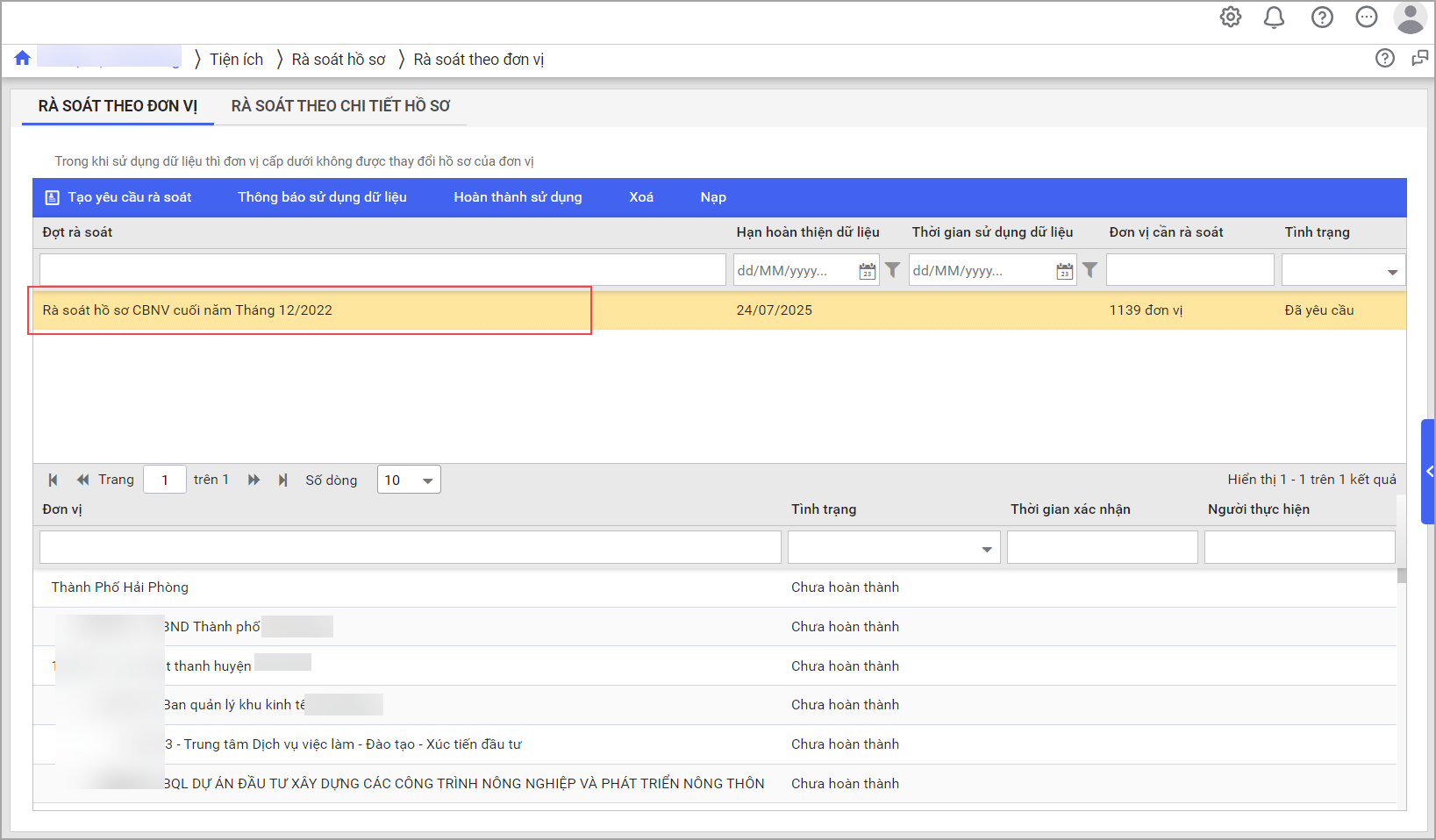Expand the Tình trạng filter dropdown in top grid
Image resolution: width=1436 pixels, height=840 pixels.
point(1391,272)
